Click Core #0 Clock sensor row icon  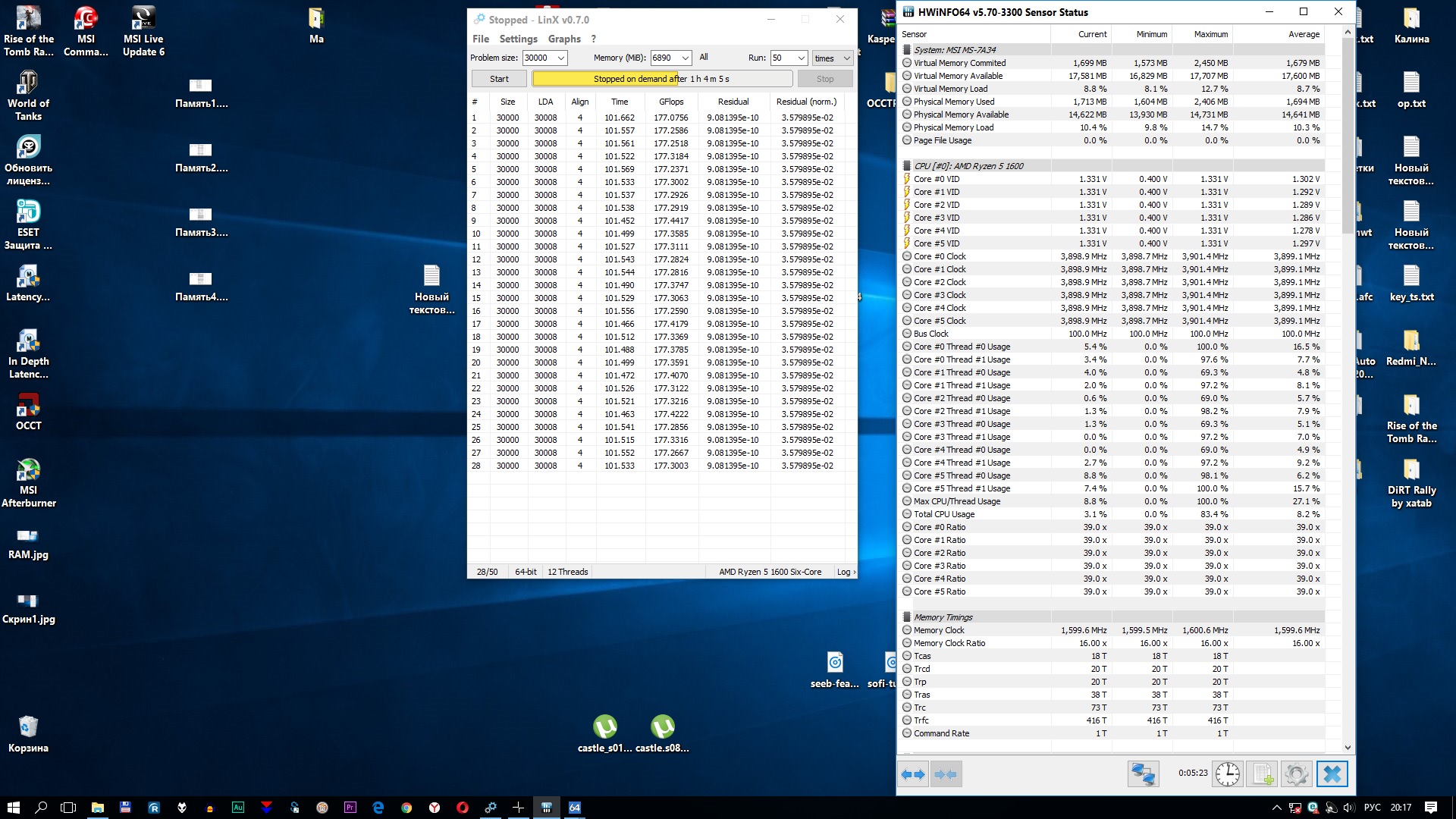tap(907, 256)
